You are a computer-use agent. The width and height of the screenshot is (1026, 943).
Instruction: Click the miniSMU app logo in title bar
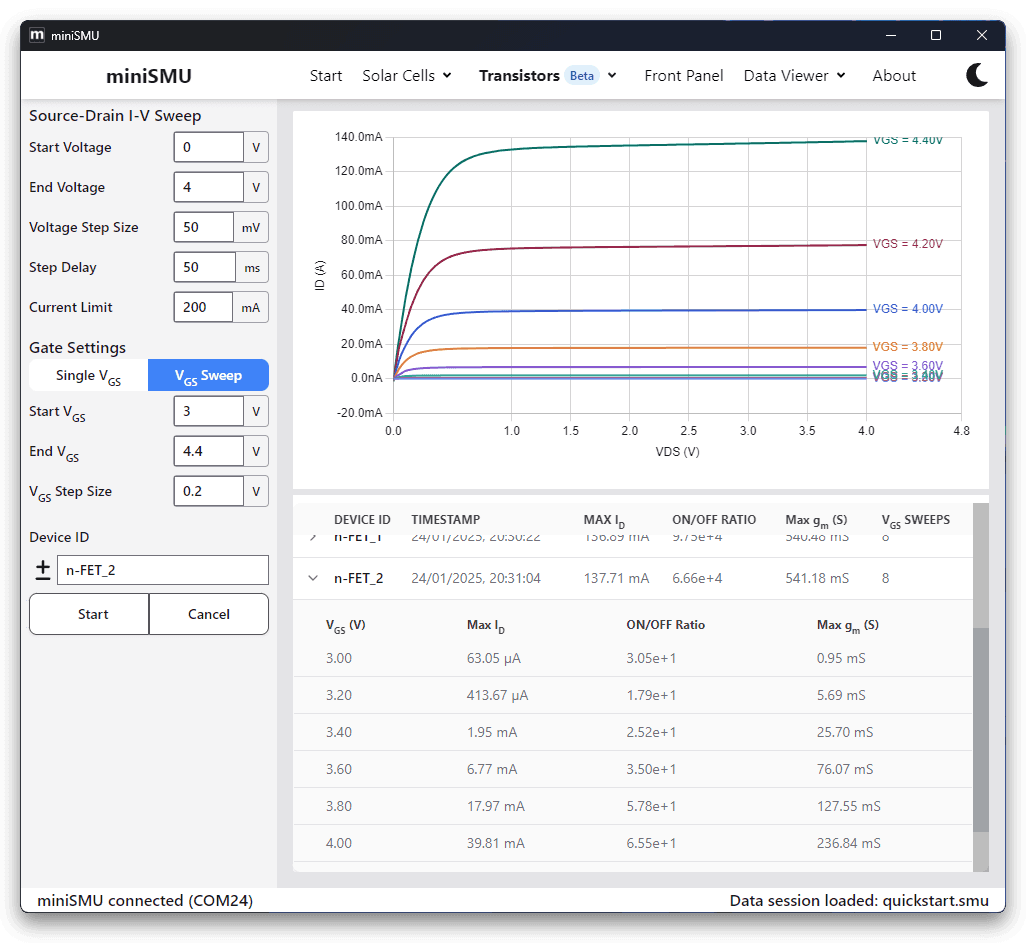37,35
